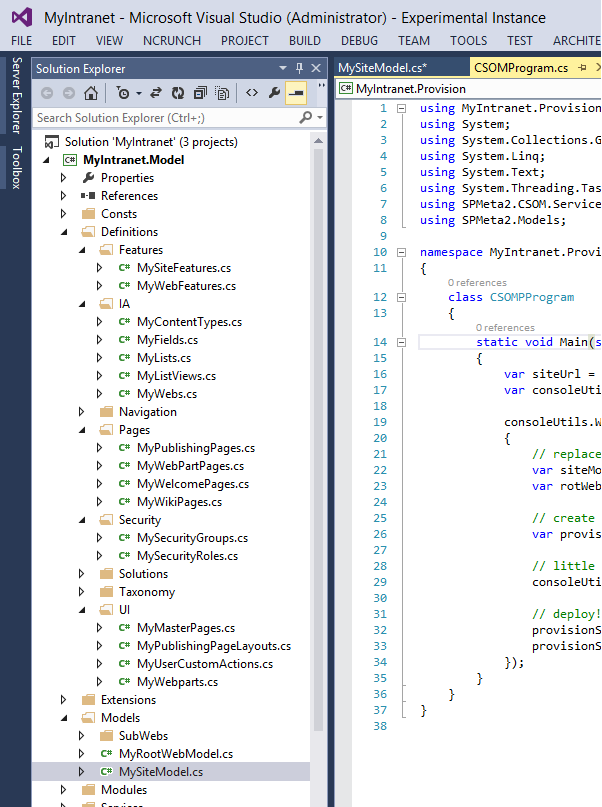Click the search magnifier icon

point(306,117)
